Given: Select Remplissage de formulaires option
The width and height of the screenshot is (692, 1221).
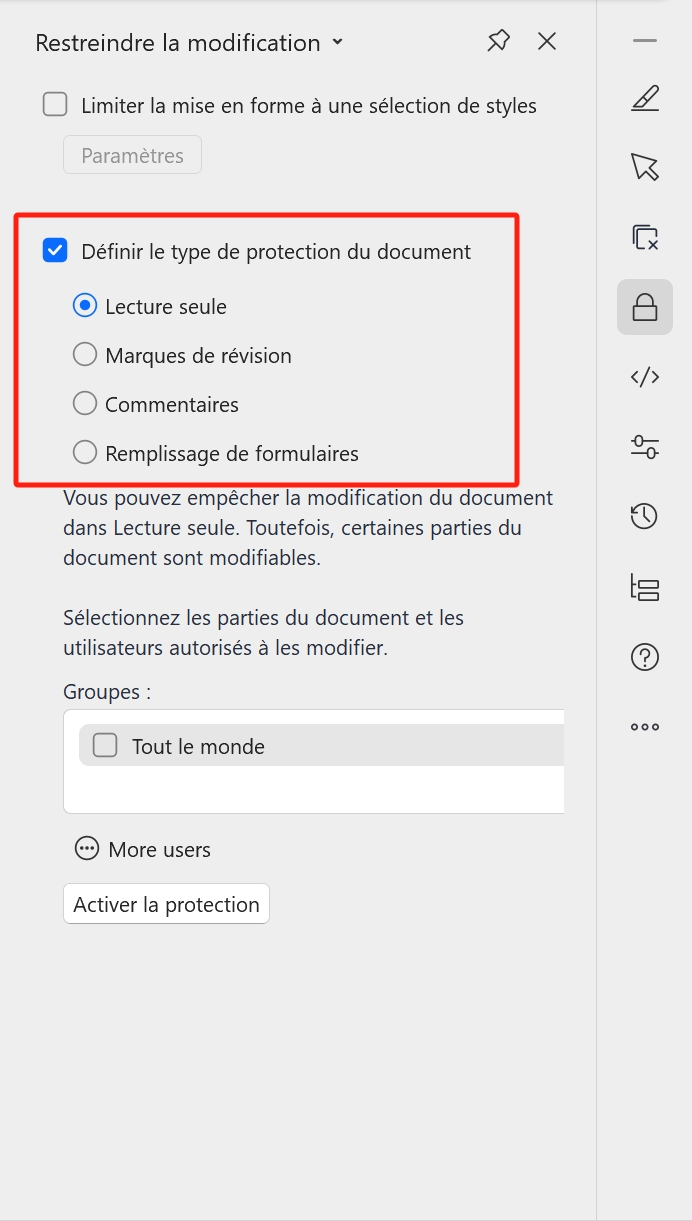Looking at the screenshot, I should pos(85,453).
